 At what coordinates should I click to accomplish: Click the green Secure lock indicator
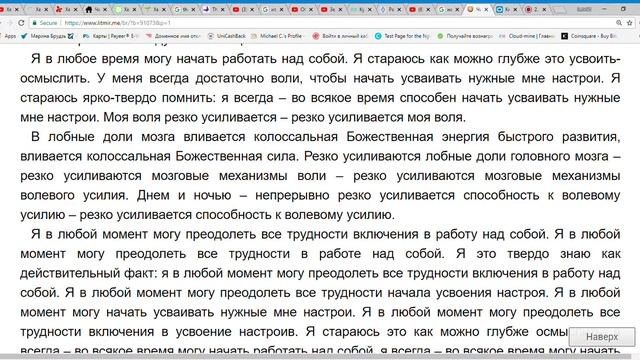click(x=44, y=23)
